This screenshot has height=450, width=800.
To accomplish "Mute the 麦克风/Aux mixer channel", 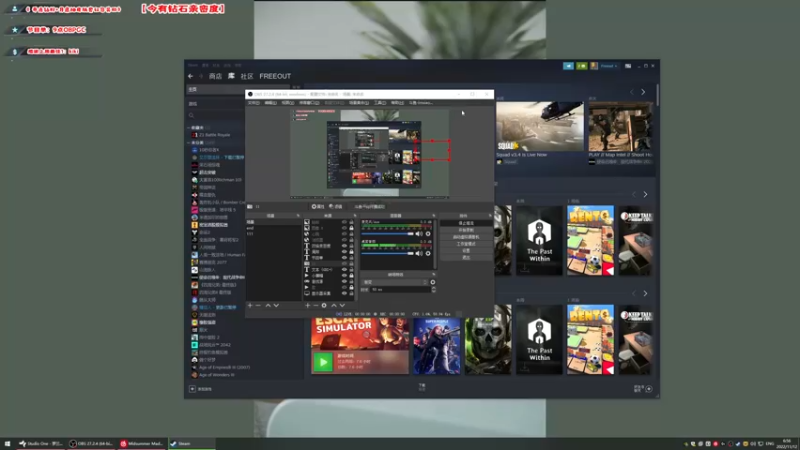I will 419,234.
